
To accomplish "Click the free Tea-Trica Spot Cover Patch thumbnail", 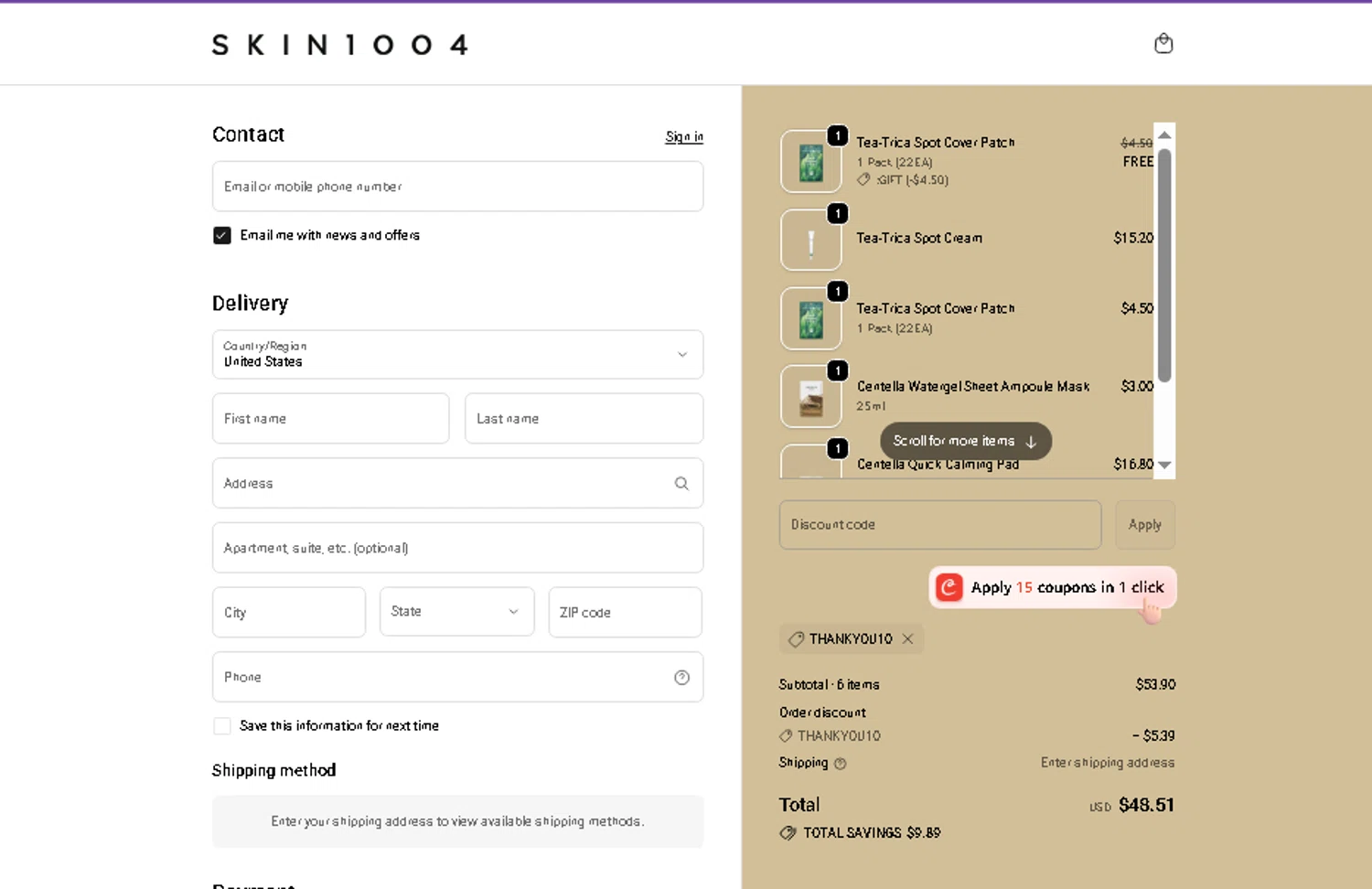I will (810, 162).
